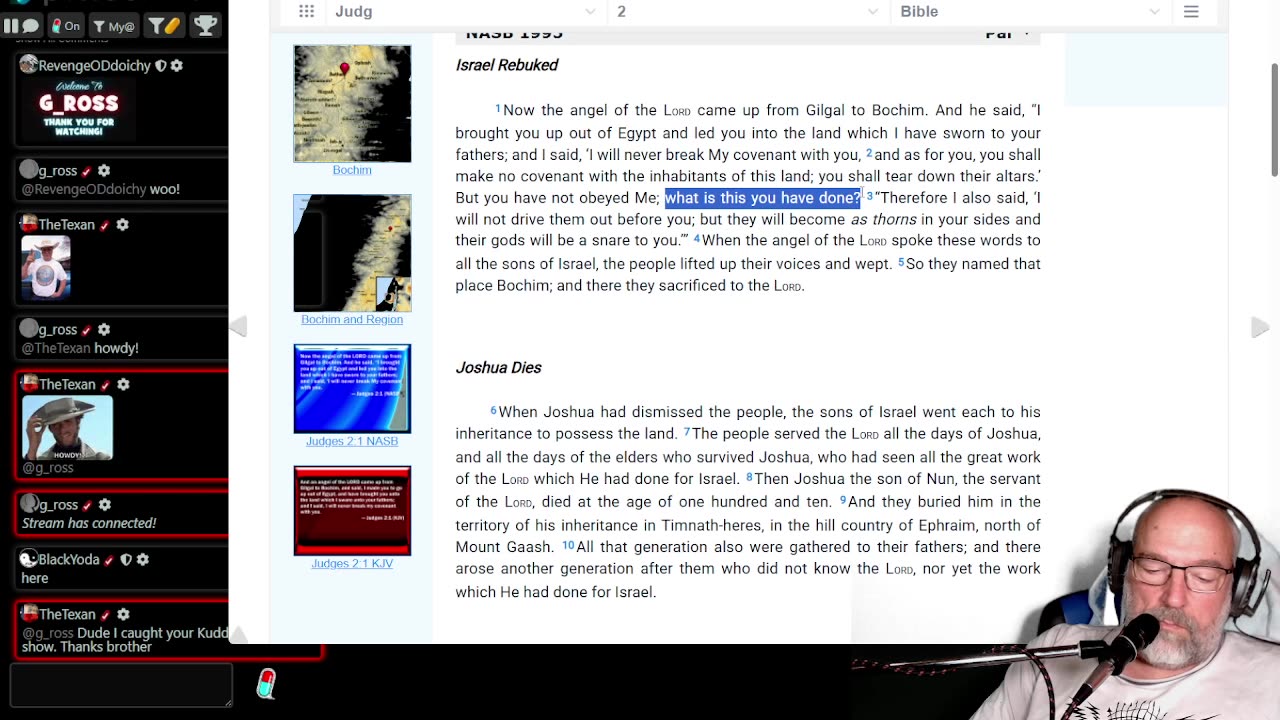1280x720 pixels.
Task: Click the 'Timnath-heres' word in verse 9
Action: click(718, 525)
